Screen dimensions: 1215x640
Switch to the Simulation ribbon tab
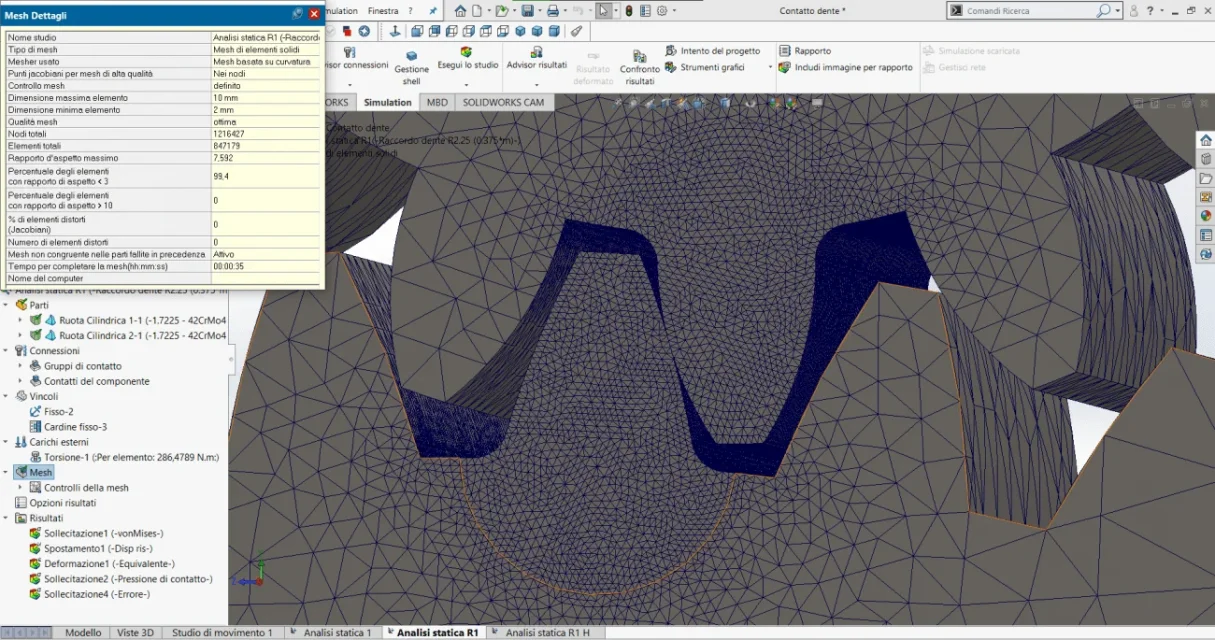click(387, 102)
